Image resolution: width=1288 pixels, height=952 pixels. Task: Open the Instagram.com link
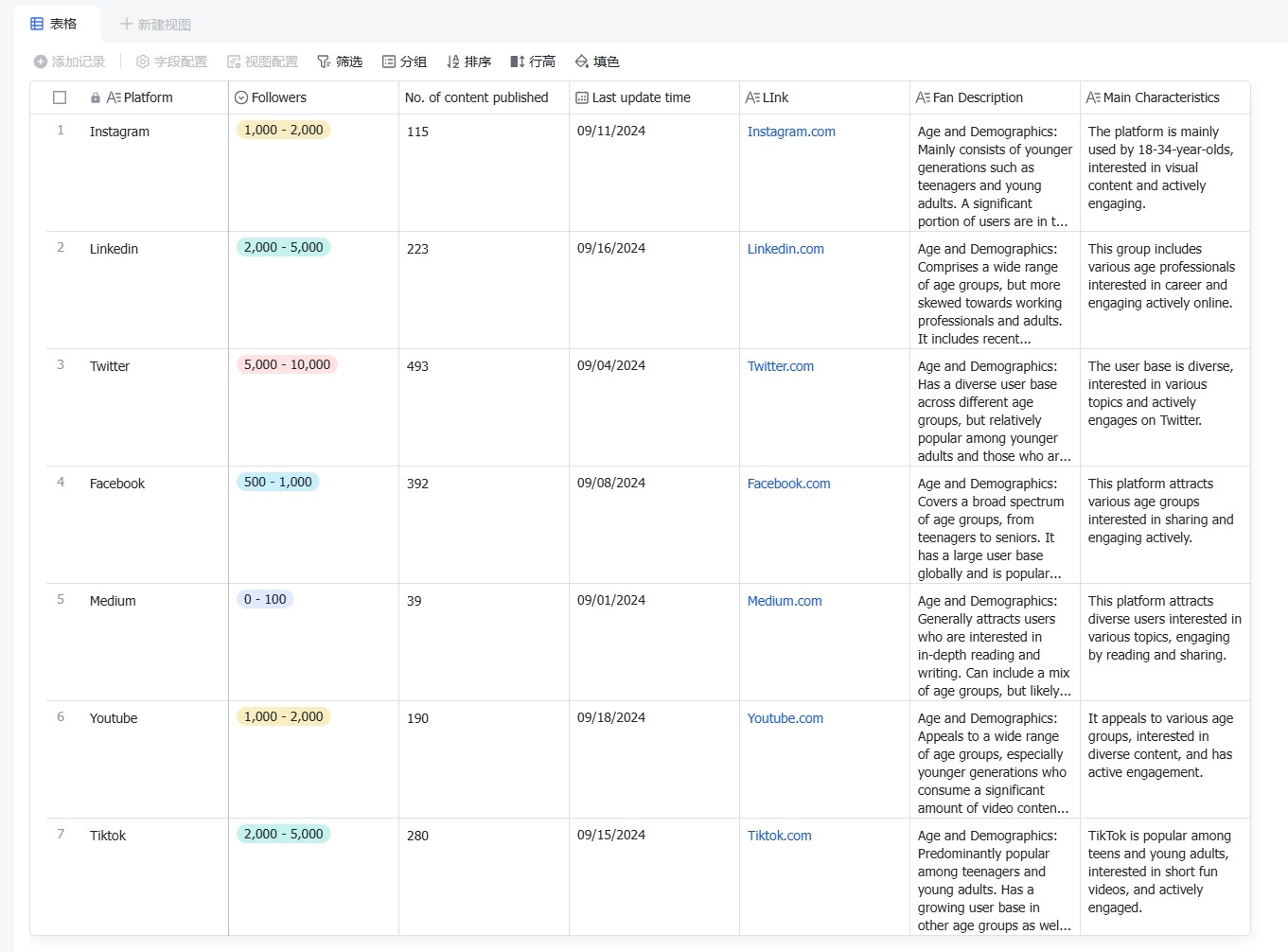[x=791, y=132]
